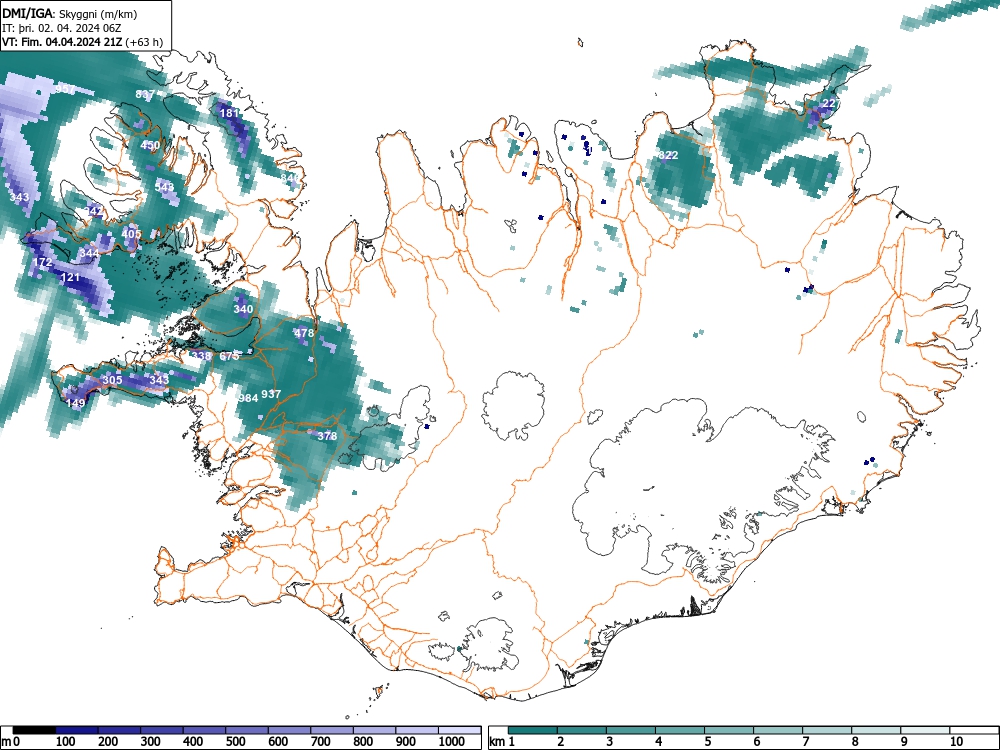This screenshot has width=1000, height=750.
Task: Click the 'DMI/IGA: Skyggni (m/km)' title
Action: pyautogui.click(x=70, y=14)
